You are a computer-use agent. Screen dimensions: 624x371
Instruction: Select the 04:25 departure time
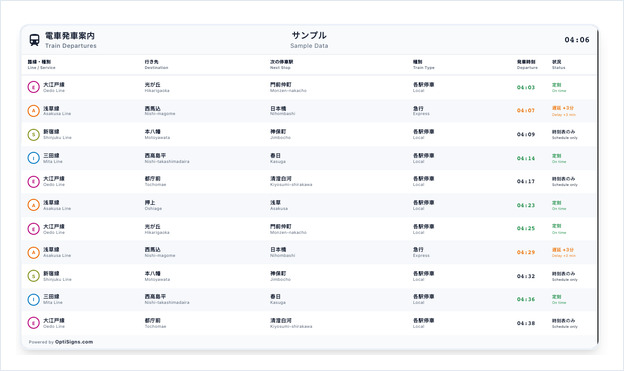click(526, 228)
